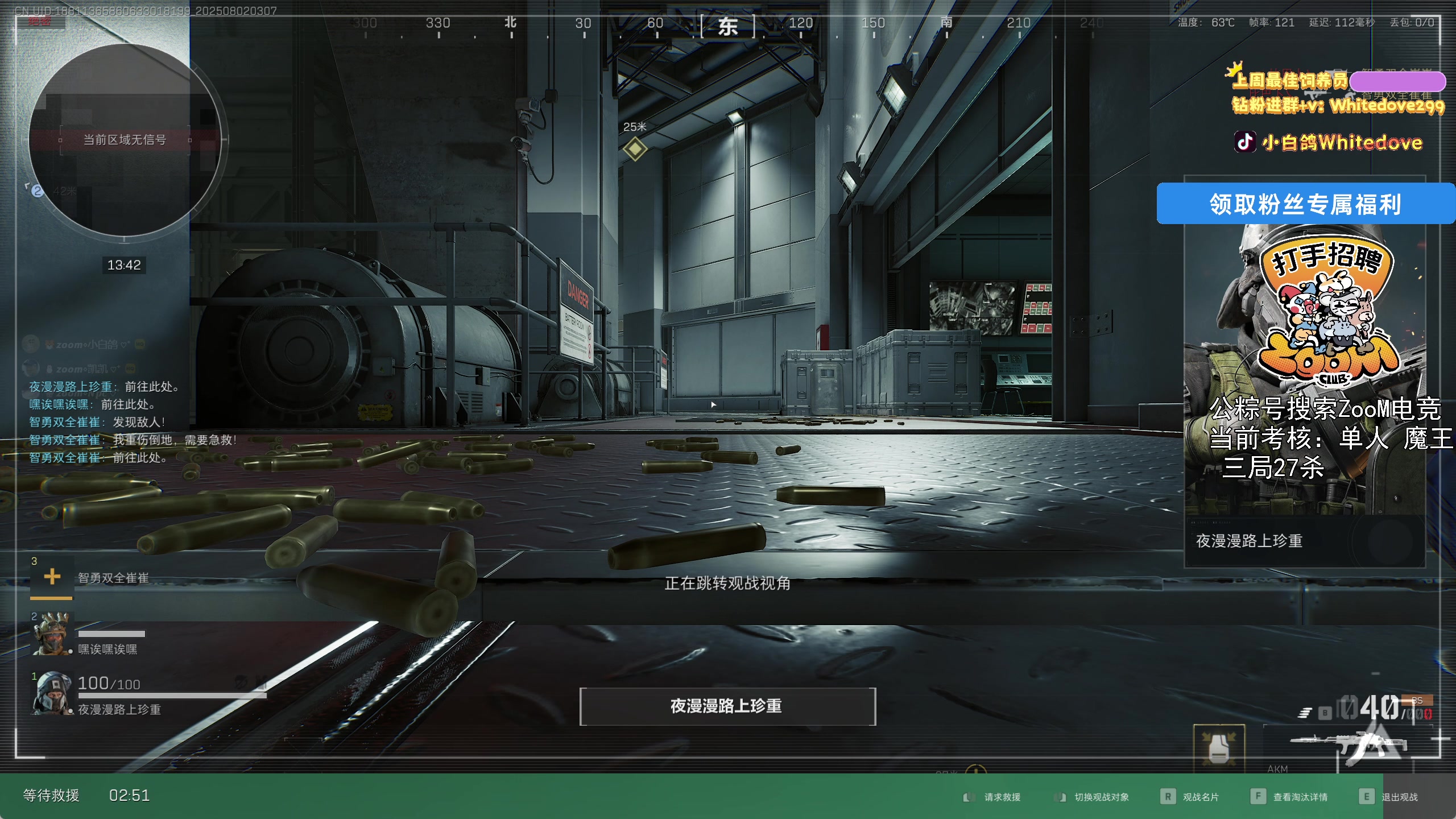Screen dimensions: 1456x819
Task: Click the R key icon by 观战名片
Action: [1168, 796]
